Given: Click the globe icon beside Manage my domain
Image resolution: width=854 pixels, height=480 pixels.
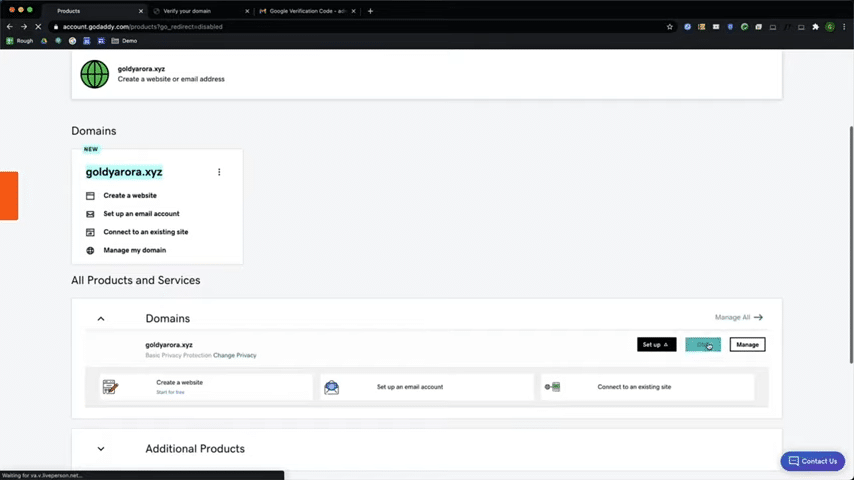Looking at the screenshot, I should (x=90, y=251).
